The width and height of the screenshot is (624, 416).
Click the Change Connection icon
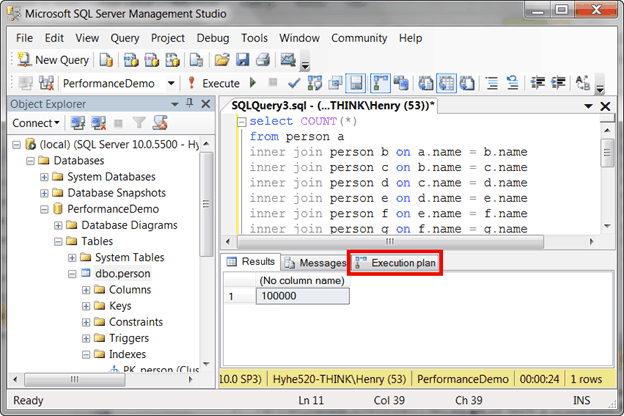point(46,83)
